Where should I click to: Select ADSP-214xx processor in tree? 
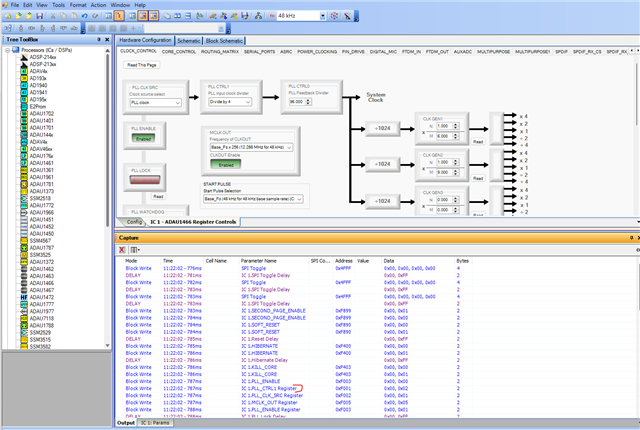tap(42, 57)
